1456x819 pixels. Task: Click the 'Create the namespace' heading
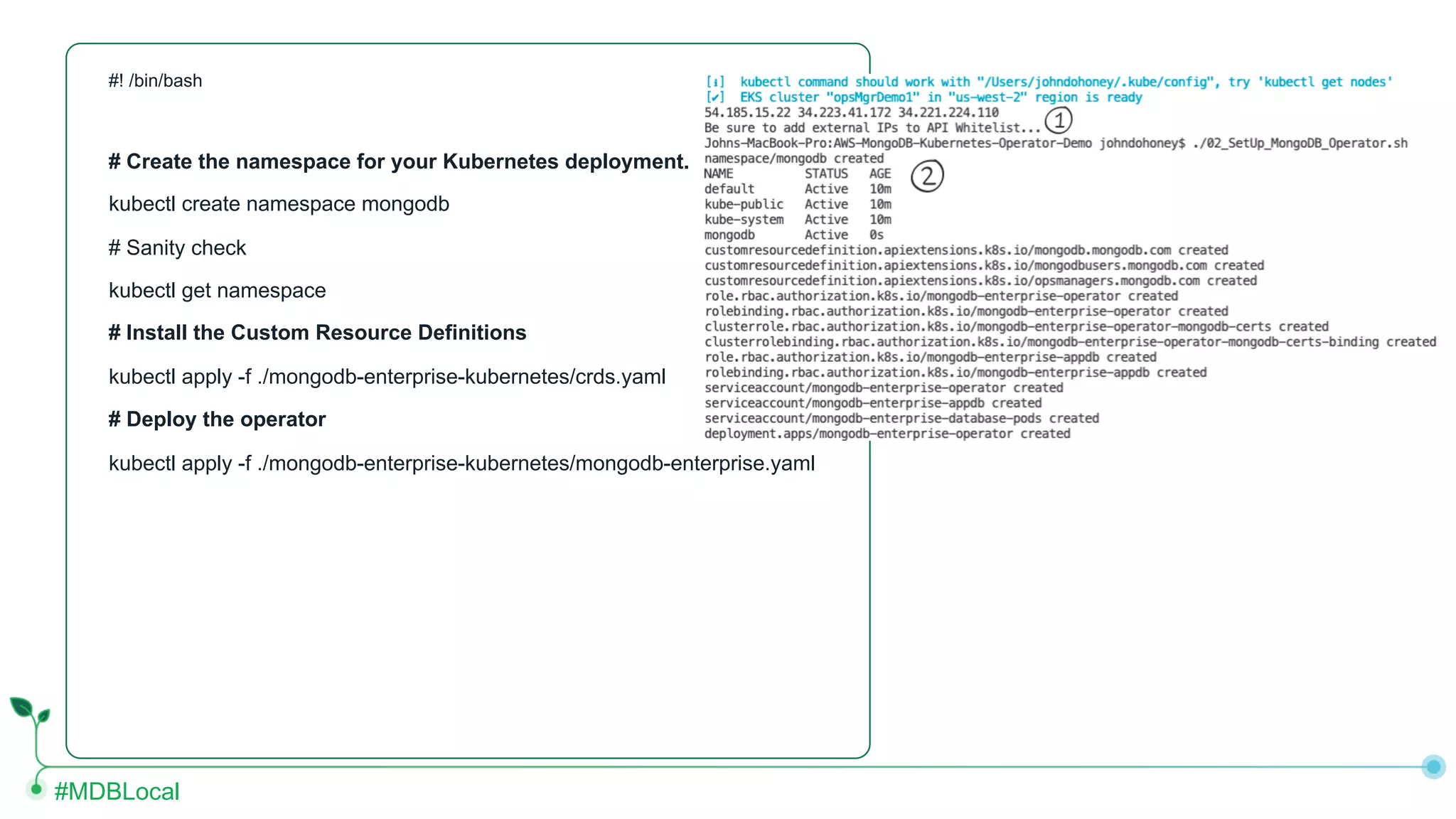coord(398,162)
